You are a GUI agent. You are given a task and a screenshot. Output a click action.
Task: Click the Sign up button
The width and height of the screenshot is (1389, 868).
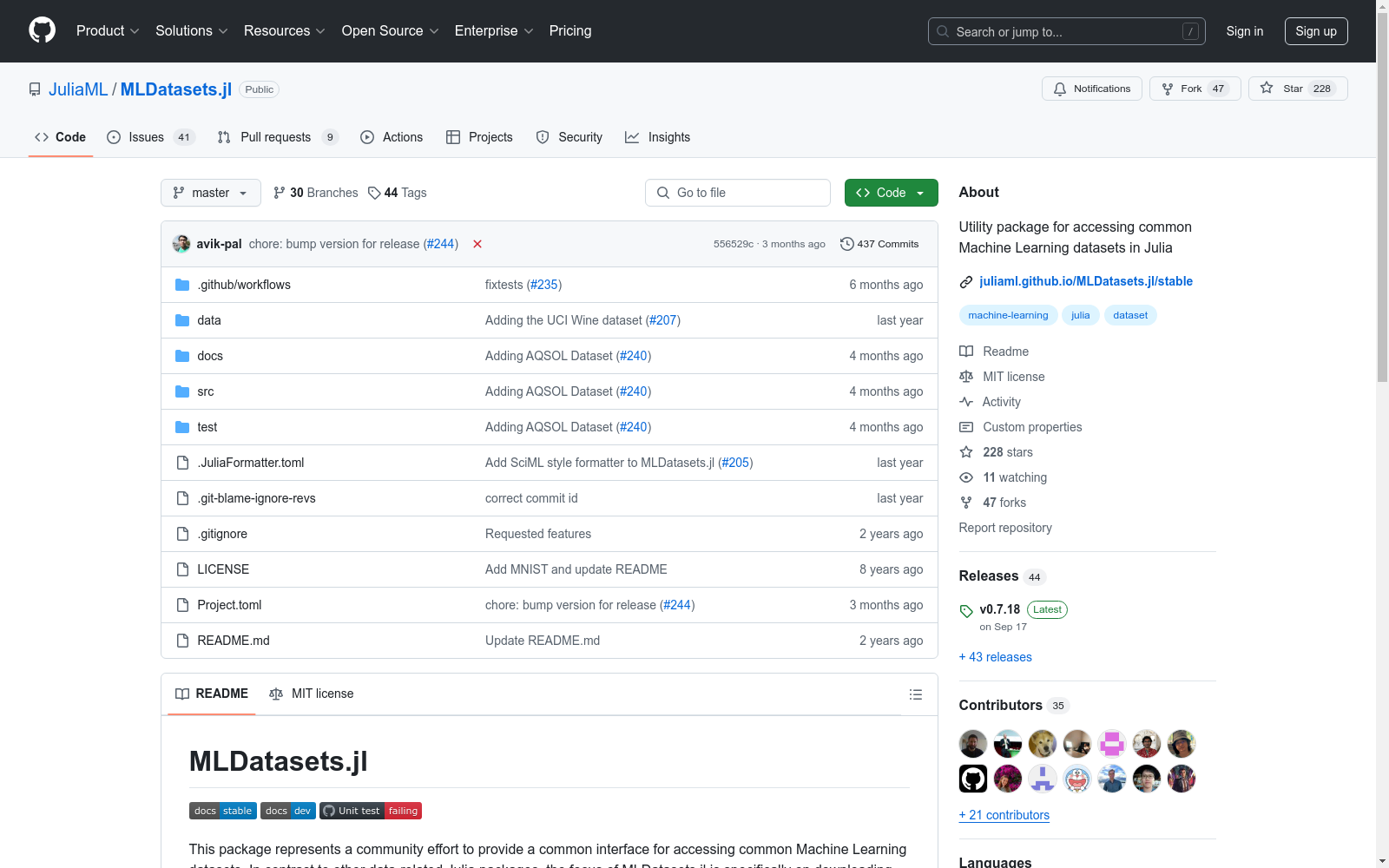(1316, 31)
